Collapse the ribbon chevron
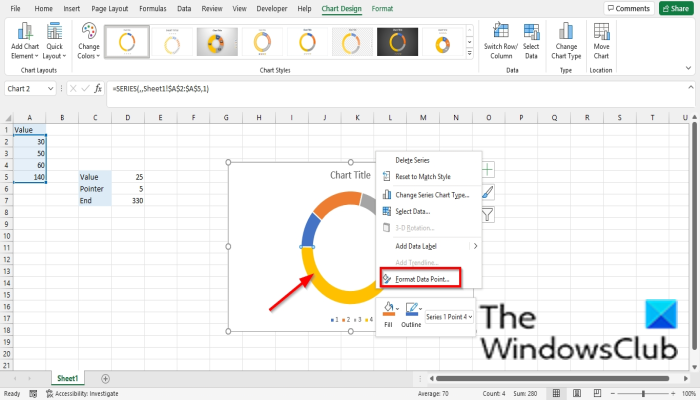 click(x=688, y=68)
